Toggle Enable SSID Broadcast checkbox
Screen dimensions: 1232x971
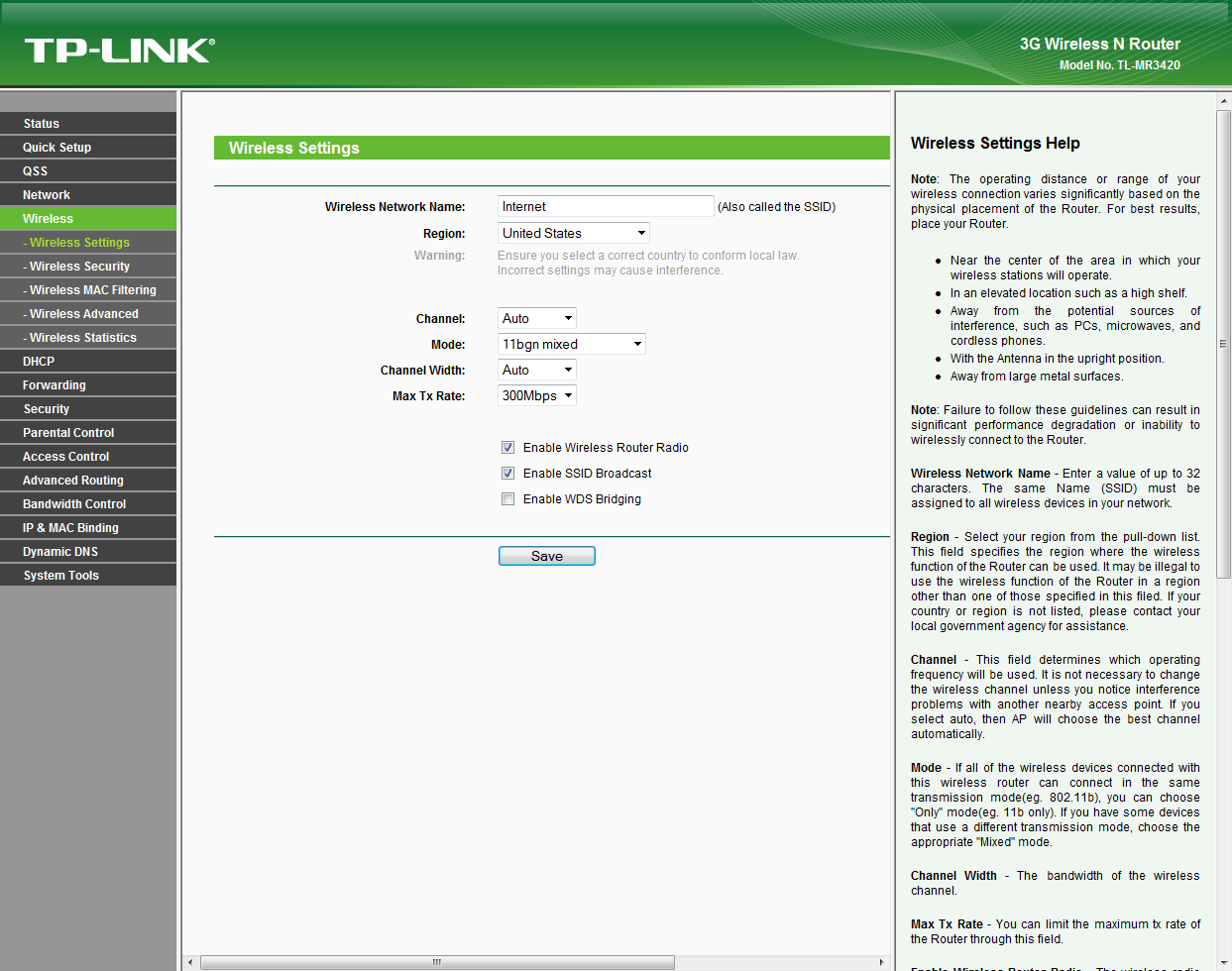tap(507, 474)
